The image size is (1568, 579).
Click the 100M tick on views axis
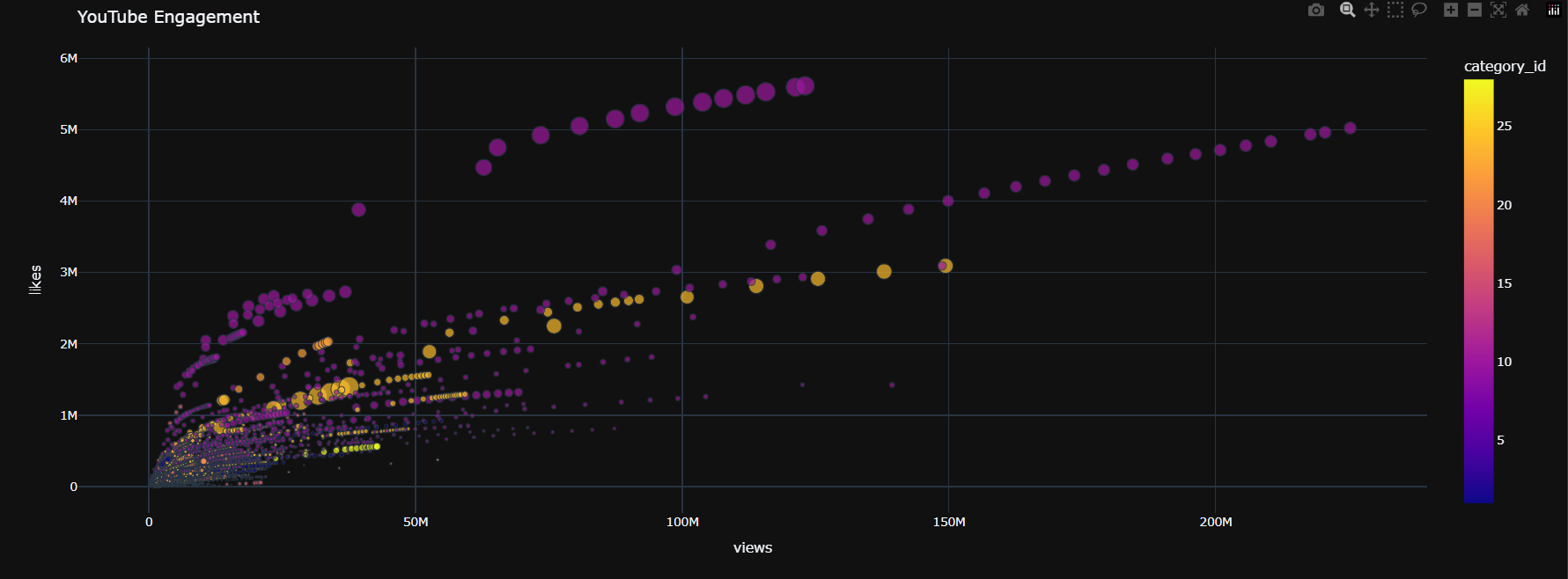click(x=682, y=522)
